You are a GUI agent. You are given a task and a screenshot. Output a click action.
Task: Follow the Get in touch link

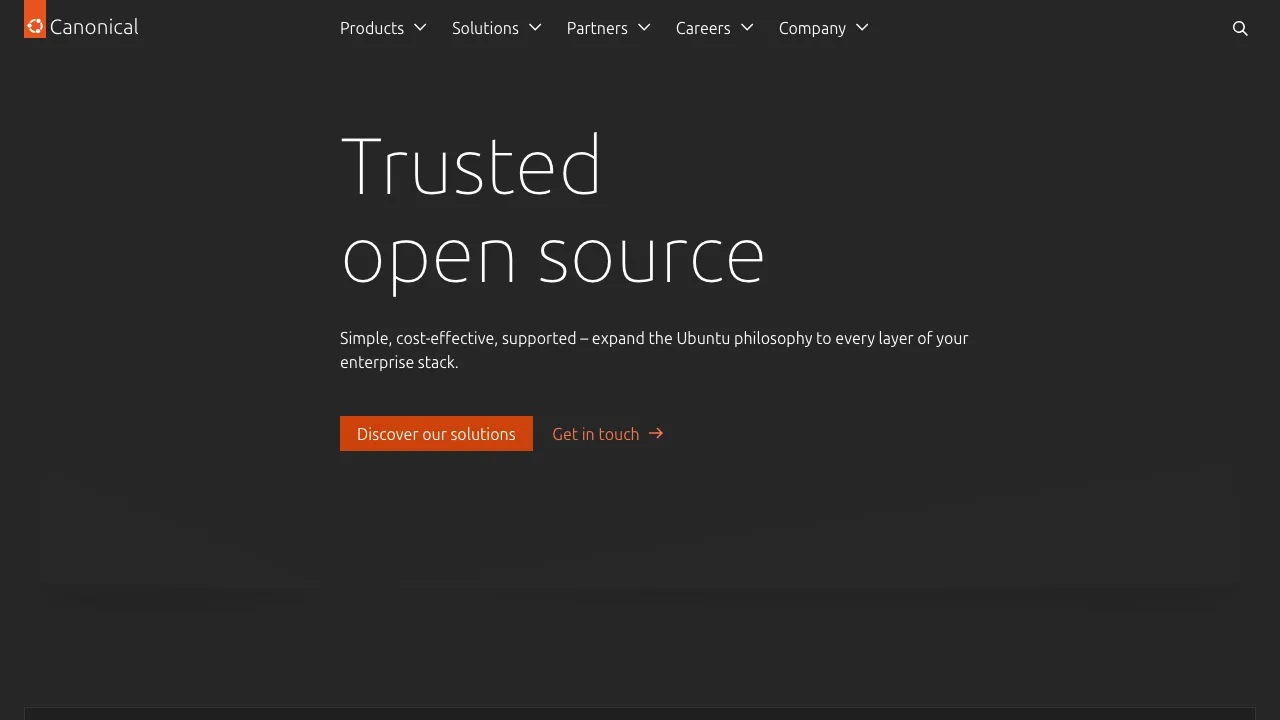click(x=596, y=433)
